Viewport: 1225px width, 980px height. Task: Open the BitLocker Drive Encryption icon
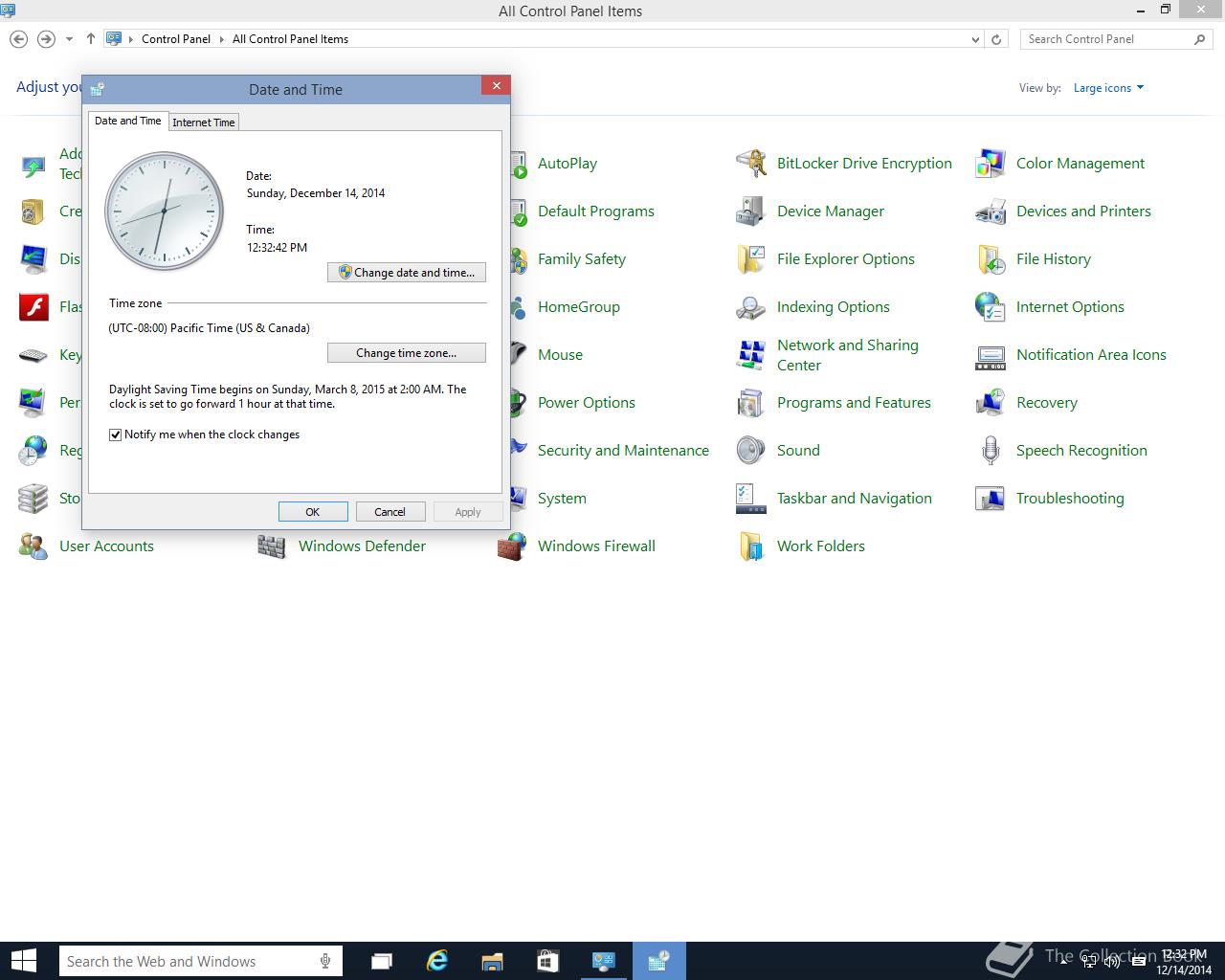[751, 164]
